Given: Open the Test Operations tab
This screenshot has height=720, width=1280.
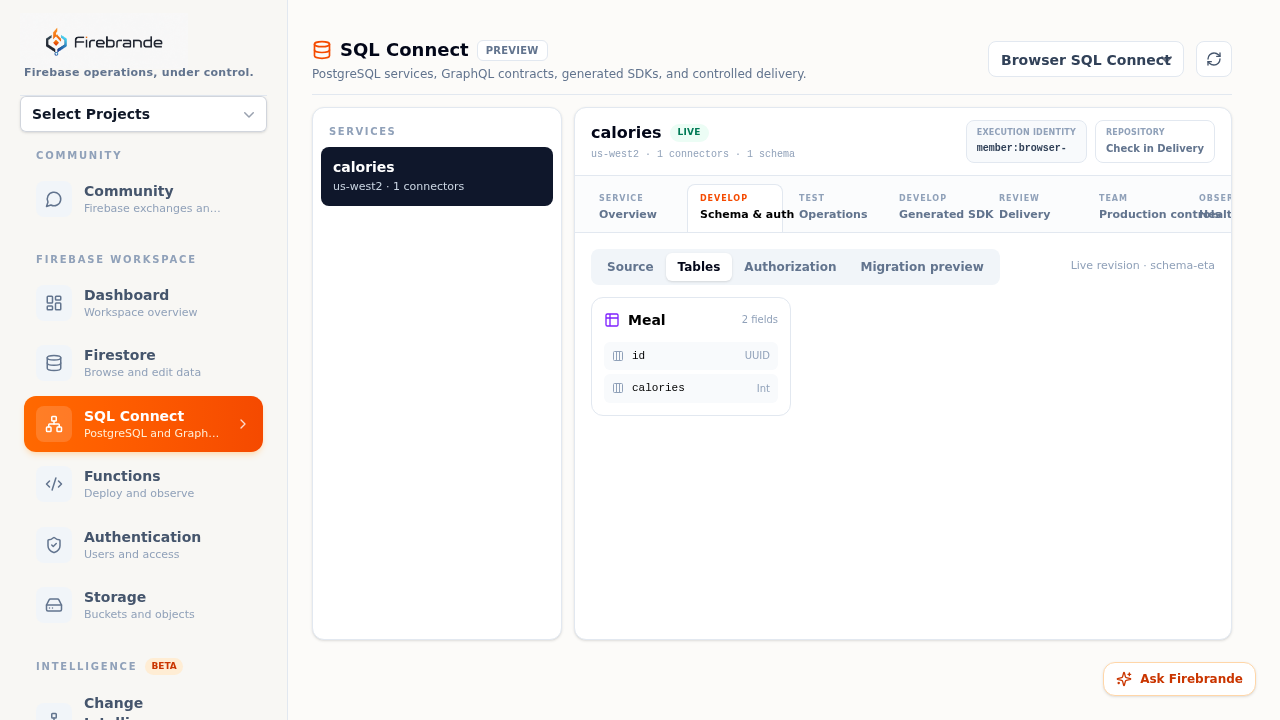Looking at the screenshot, I should pos(833,207).
